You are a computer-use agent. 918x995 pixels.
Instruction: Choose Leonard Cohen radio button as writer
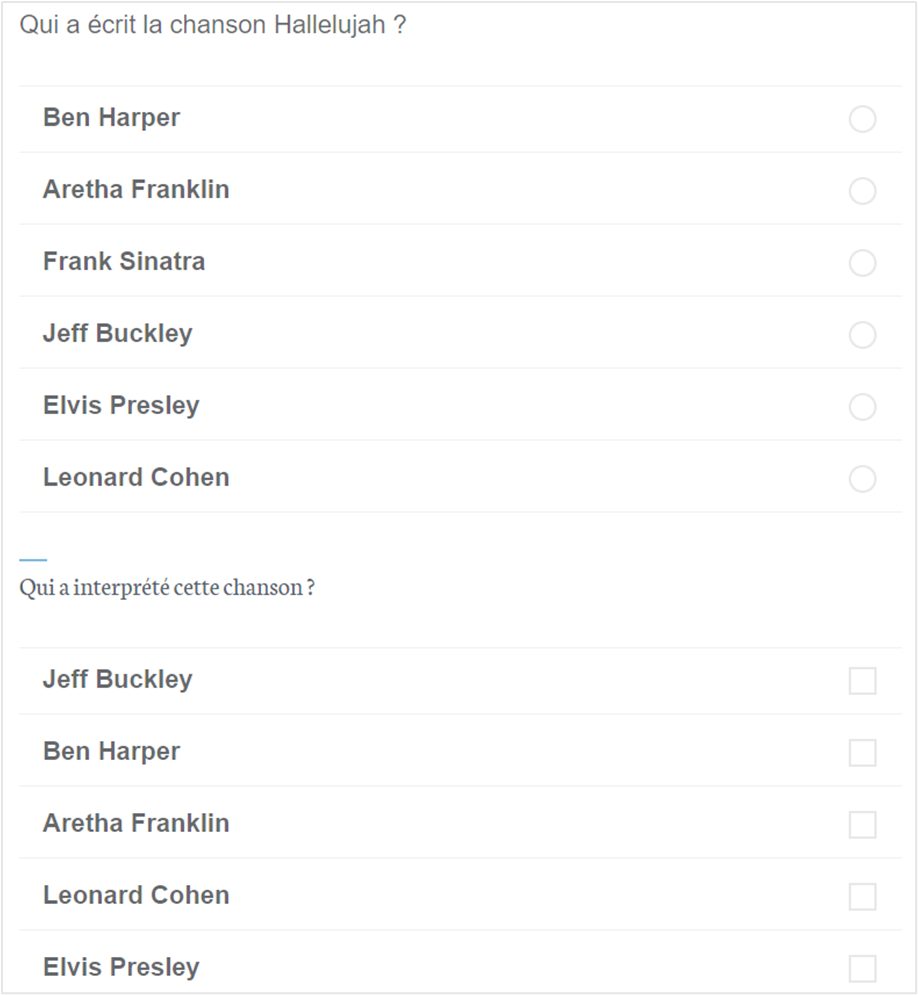pos(862,479)
